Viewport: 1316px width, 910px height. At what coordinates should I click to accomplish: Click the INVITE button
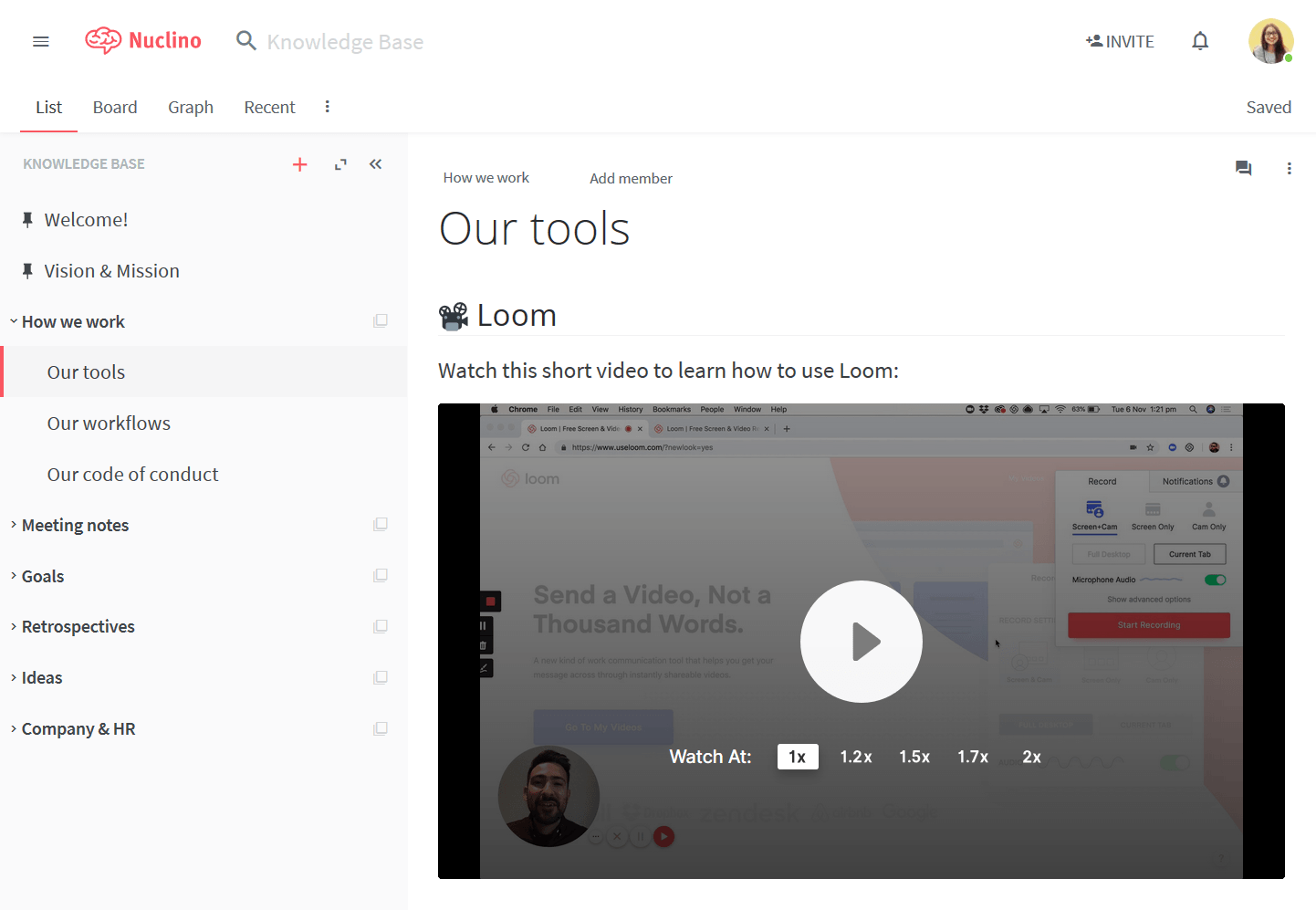click(1120, 41)
